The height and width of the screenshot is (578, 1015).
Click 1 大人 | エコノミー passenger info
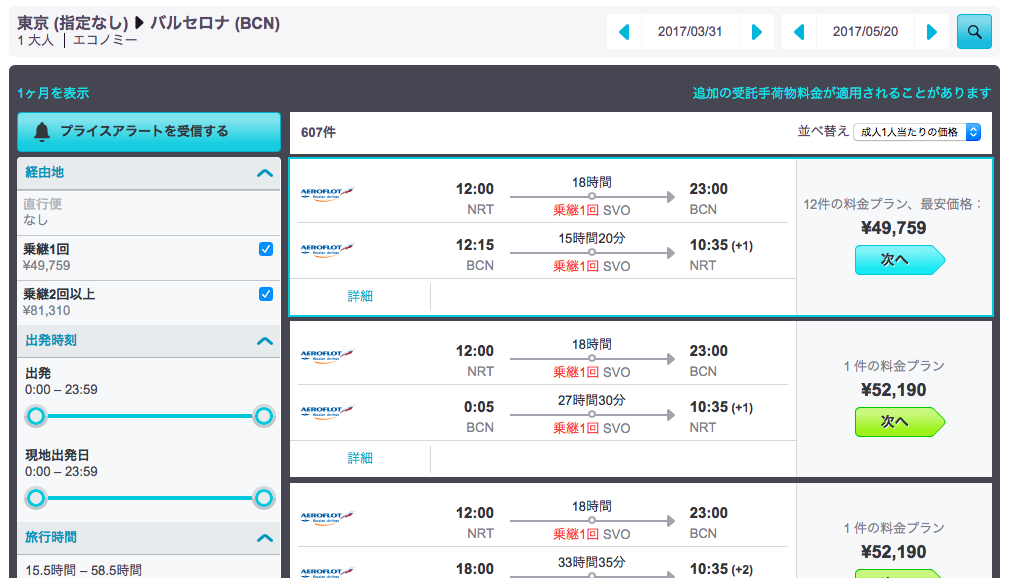coord(77,41)
